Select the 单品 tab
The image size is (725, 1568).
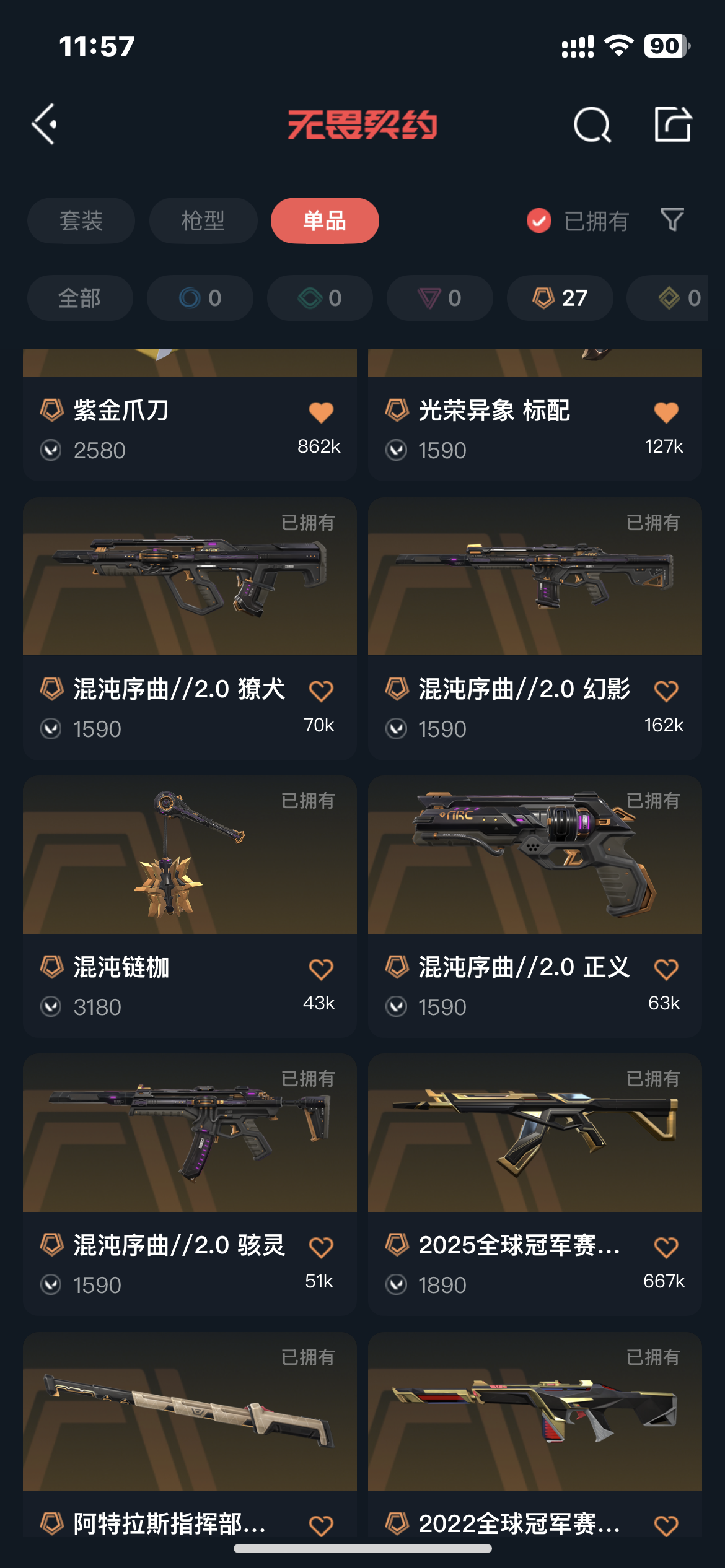[325, 220]
